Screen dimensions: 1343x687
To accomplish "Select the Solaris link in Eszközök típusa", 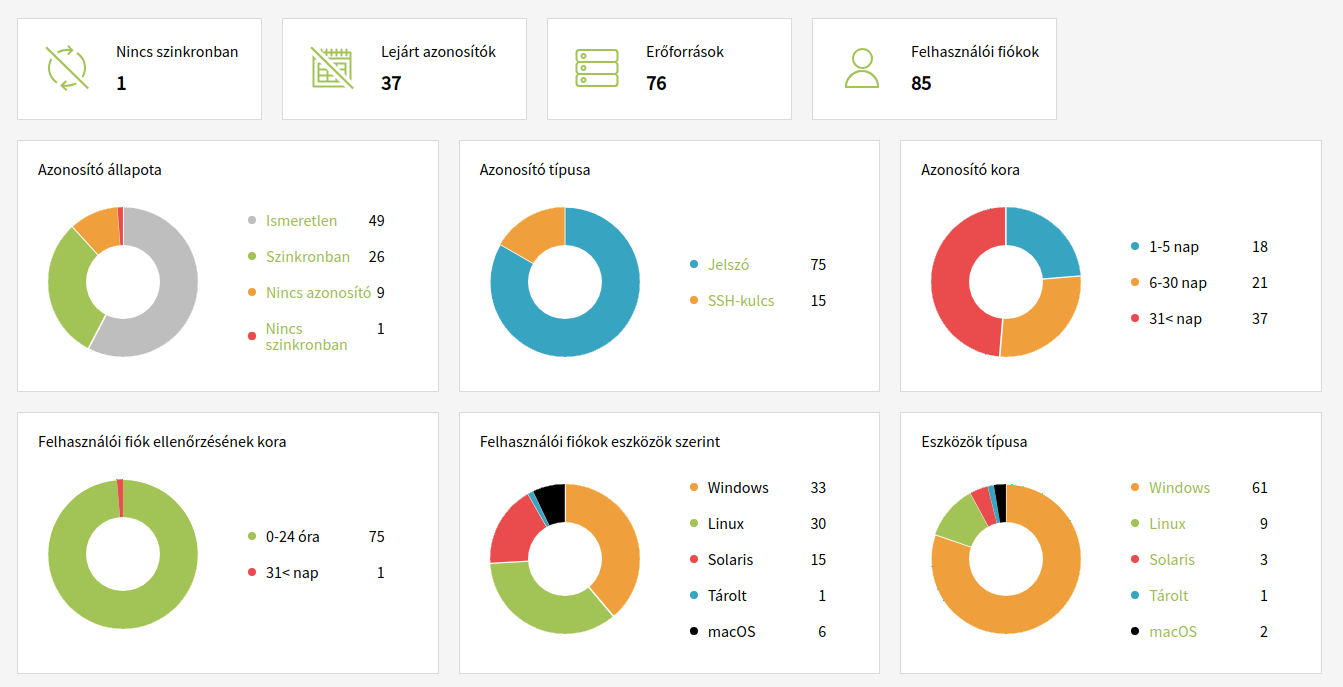I will [1171, 560].
